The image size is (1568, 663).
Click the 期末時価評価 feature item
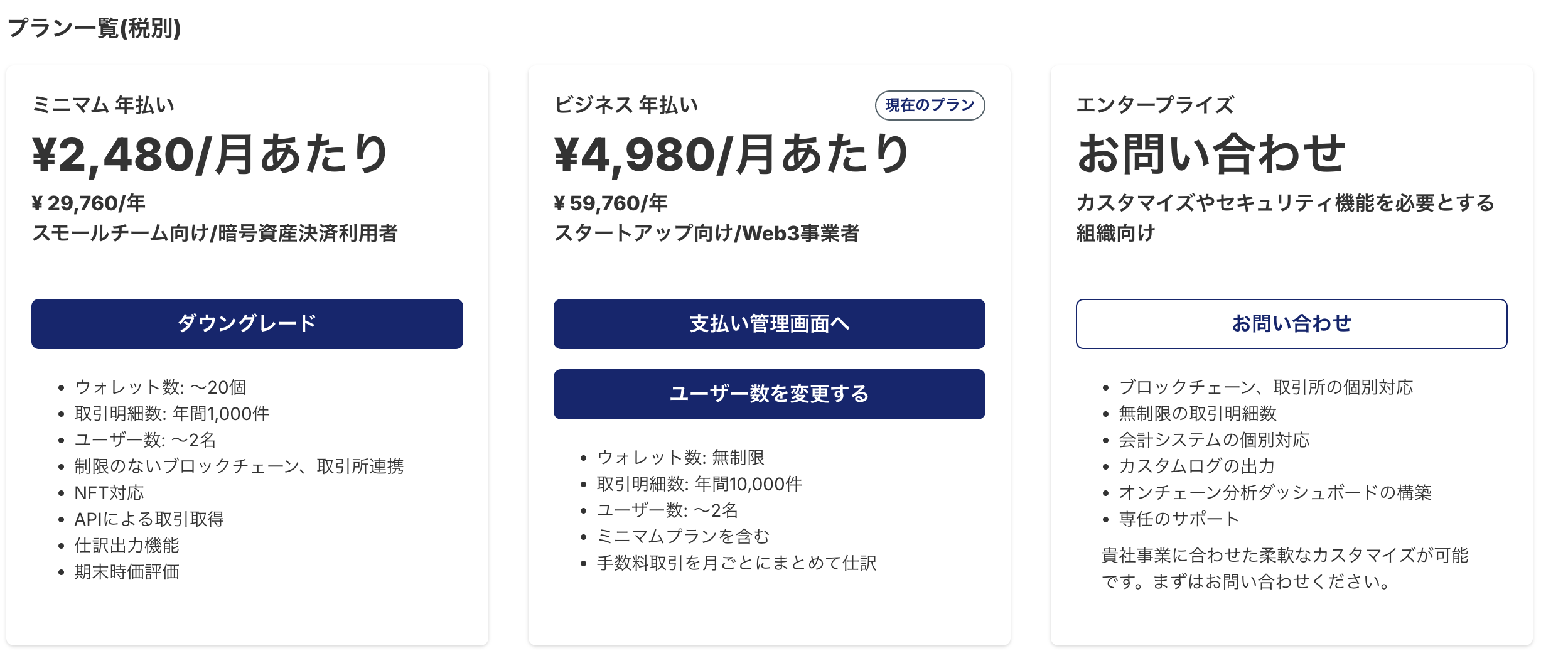coord(127,572)
